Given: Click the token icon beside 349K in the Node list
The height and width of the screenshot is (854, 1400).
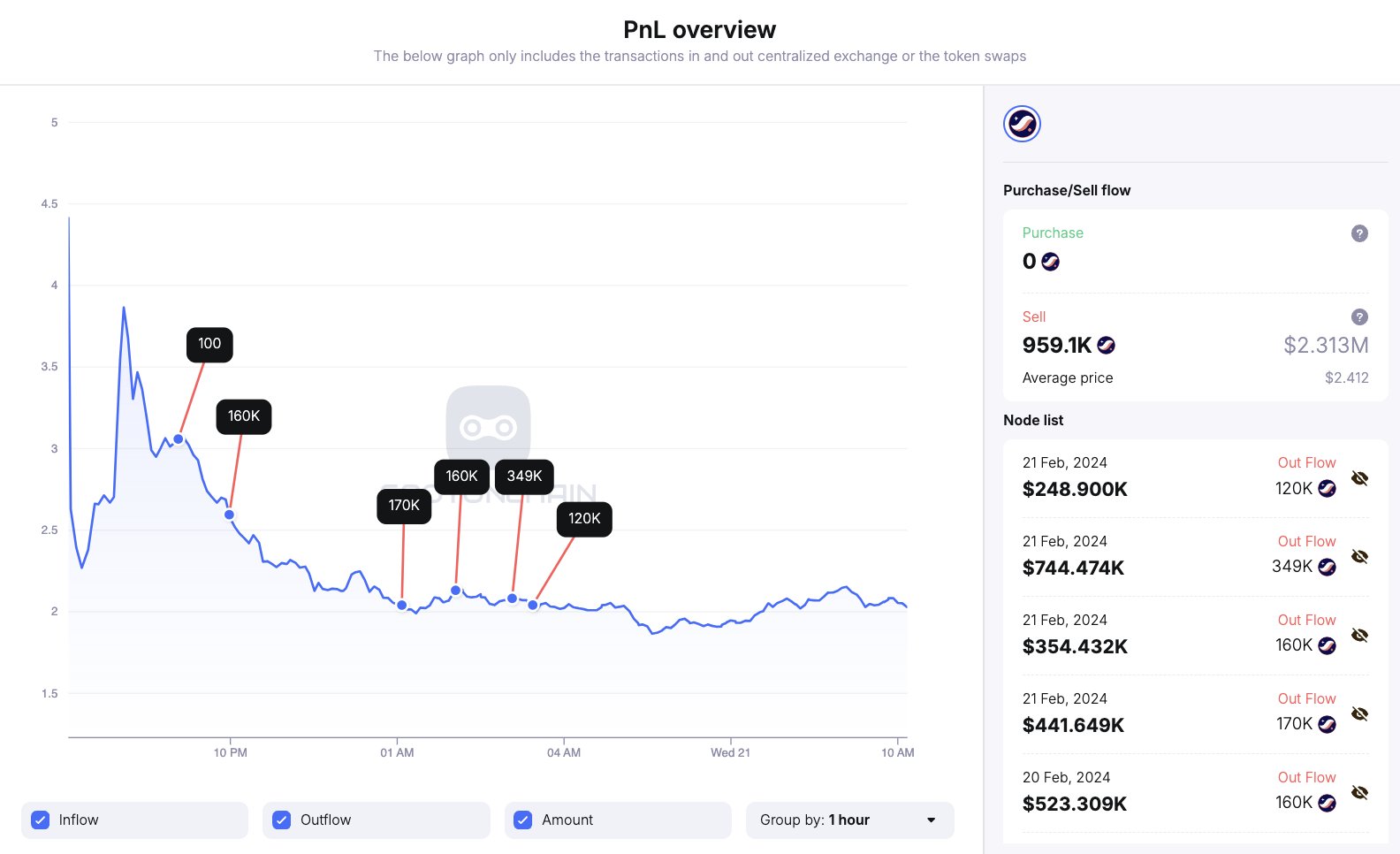Looking at the screenshot, I should 1327,568.
